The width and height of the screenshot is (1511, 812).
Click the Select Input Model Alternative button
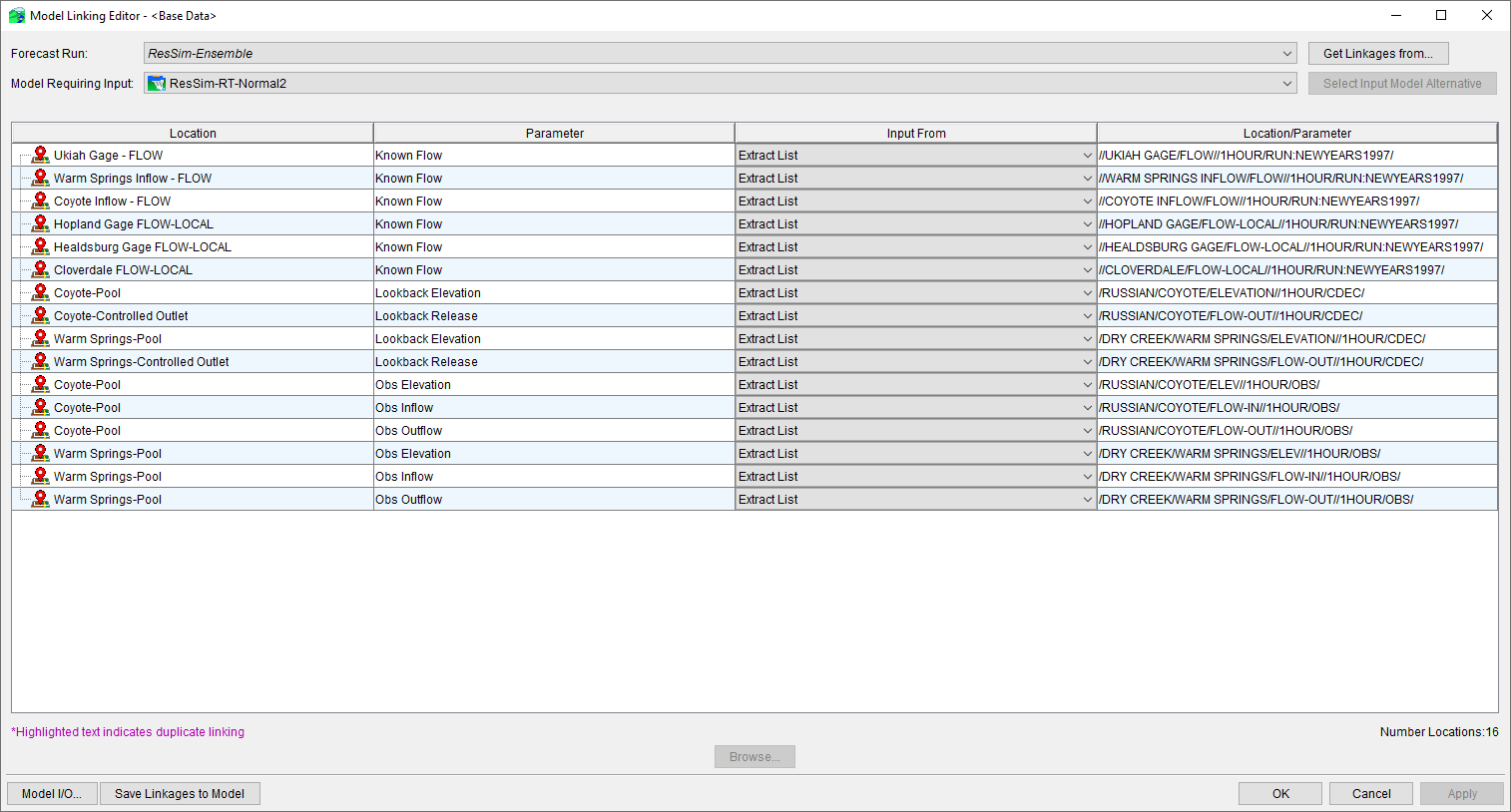click(x=1402, y=84)
